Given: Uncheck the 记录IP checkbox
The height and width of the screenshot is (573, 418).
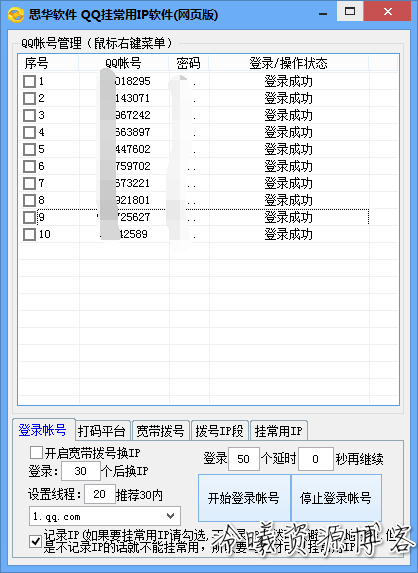Looking at the screenshot, I should (x=35, y=541).
